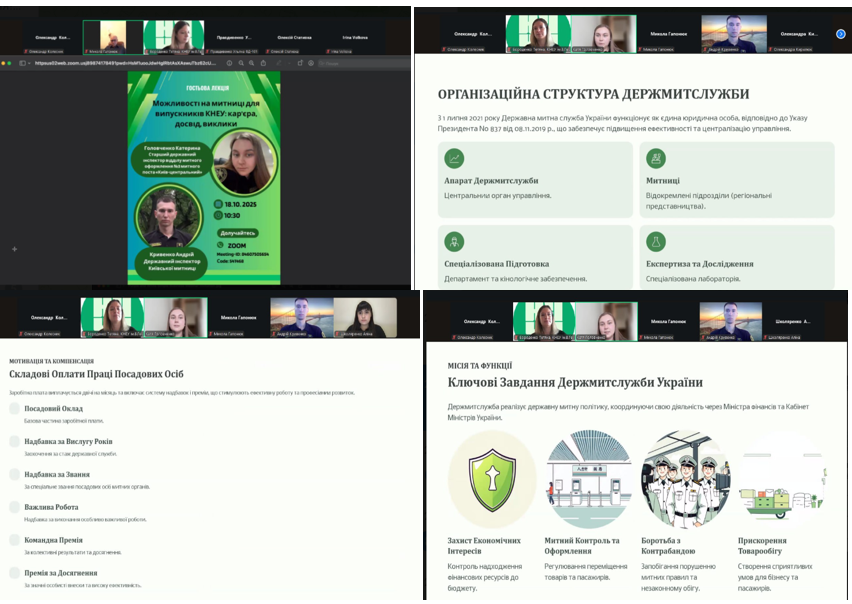Click the Митниці card icon
852x604 pixels.
click(x=656, y=158)
